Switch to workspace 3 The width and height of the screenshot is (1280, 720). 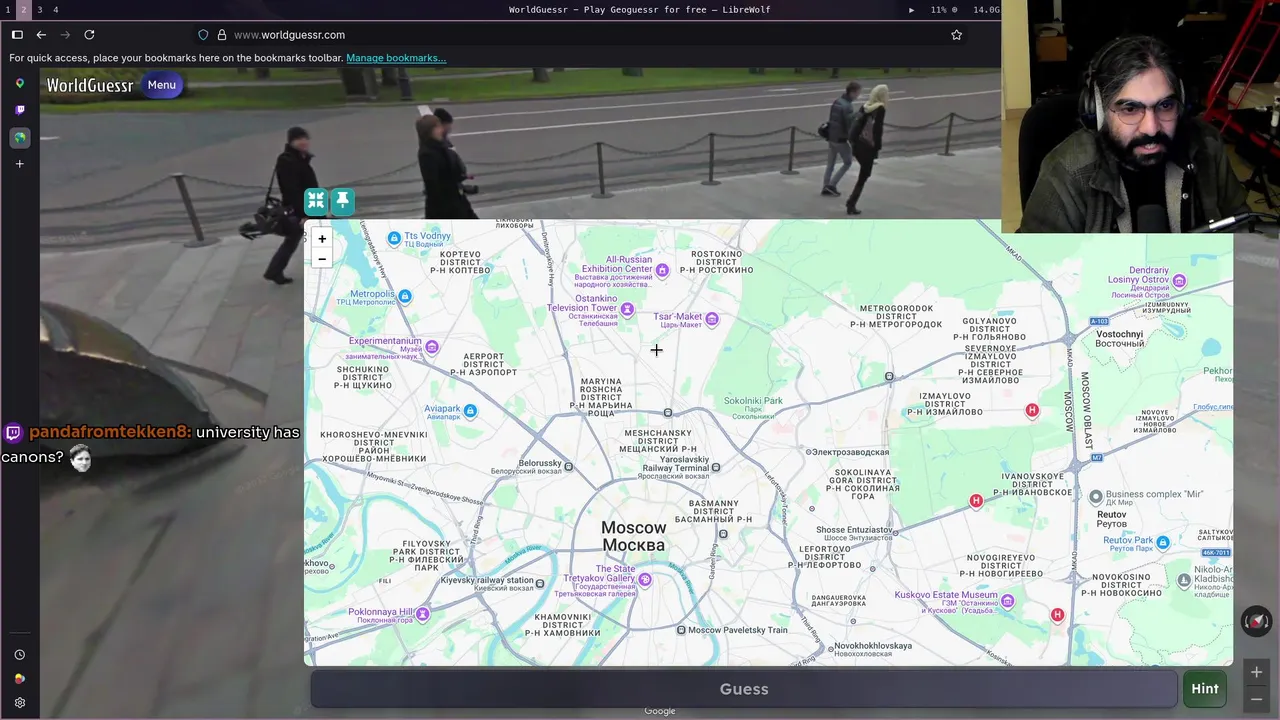(x=39, y=9)
